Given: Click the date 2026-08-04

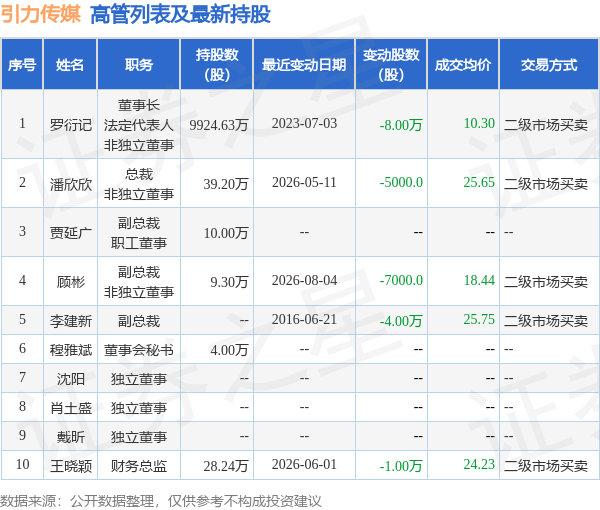Looking at the screenshot, I should pos(304,280).
